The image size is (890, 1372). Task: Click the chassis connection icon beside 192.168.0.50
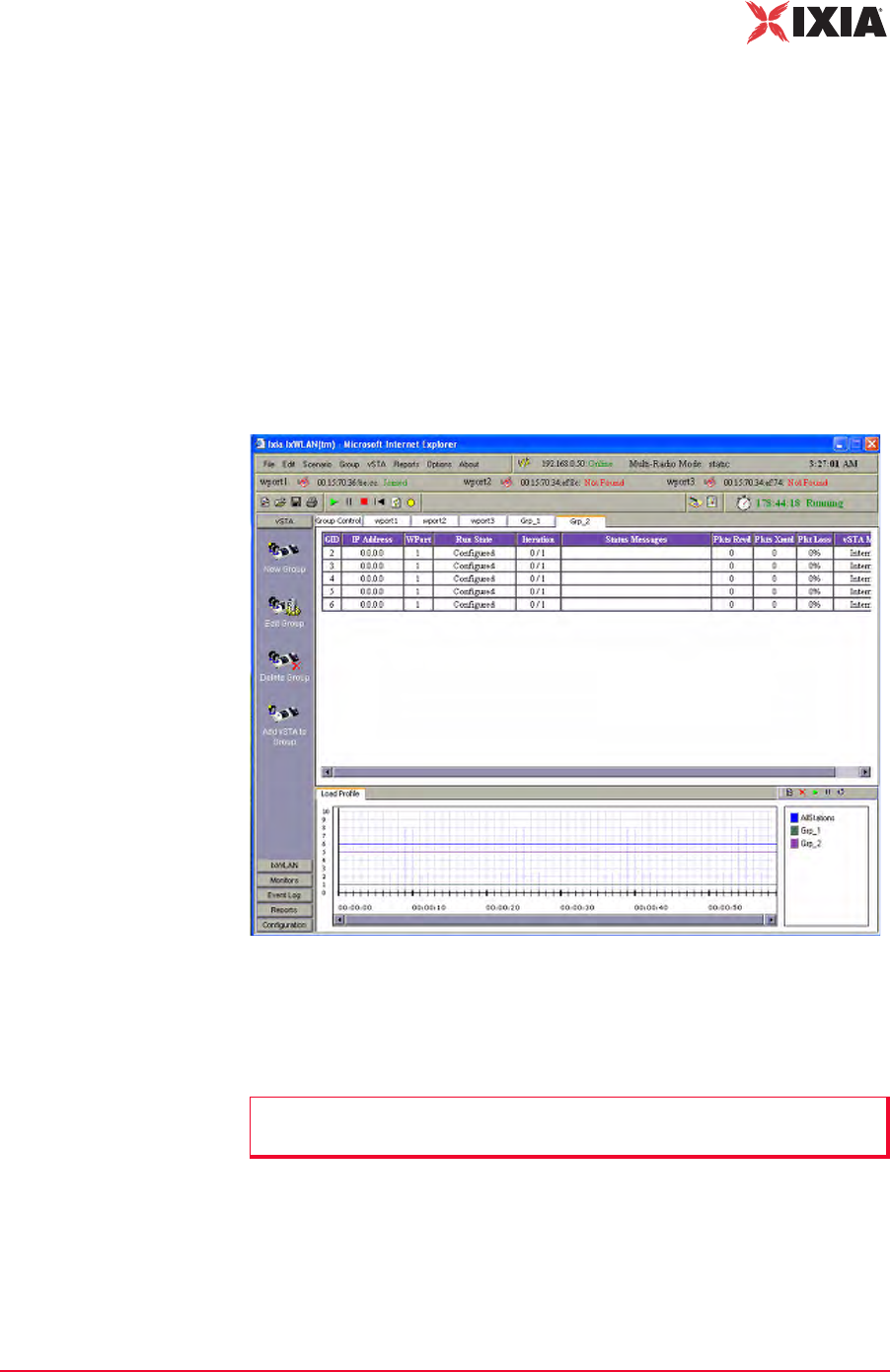tap(525, 463)
